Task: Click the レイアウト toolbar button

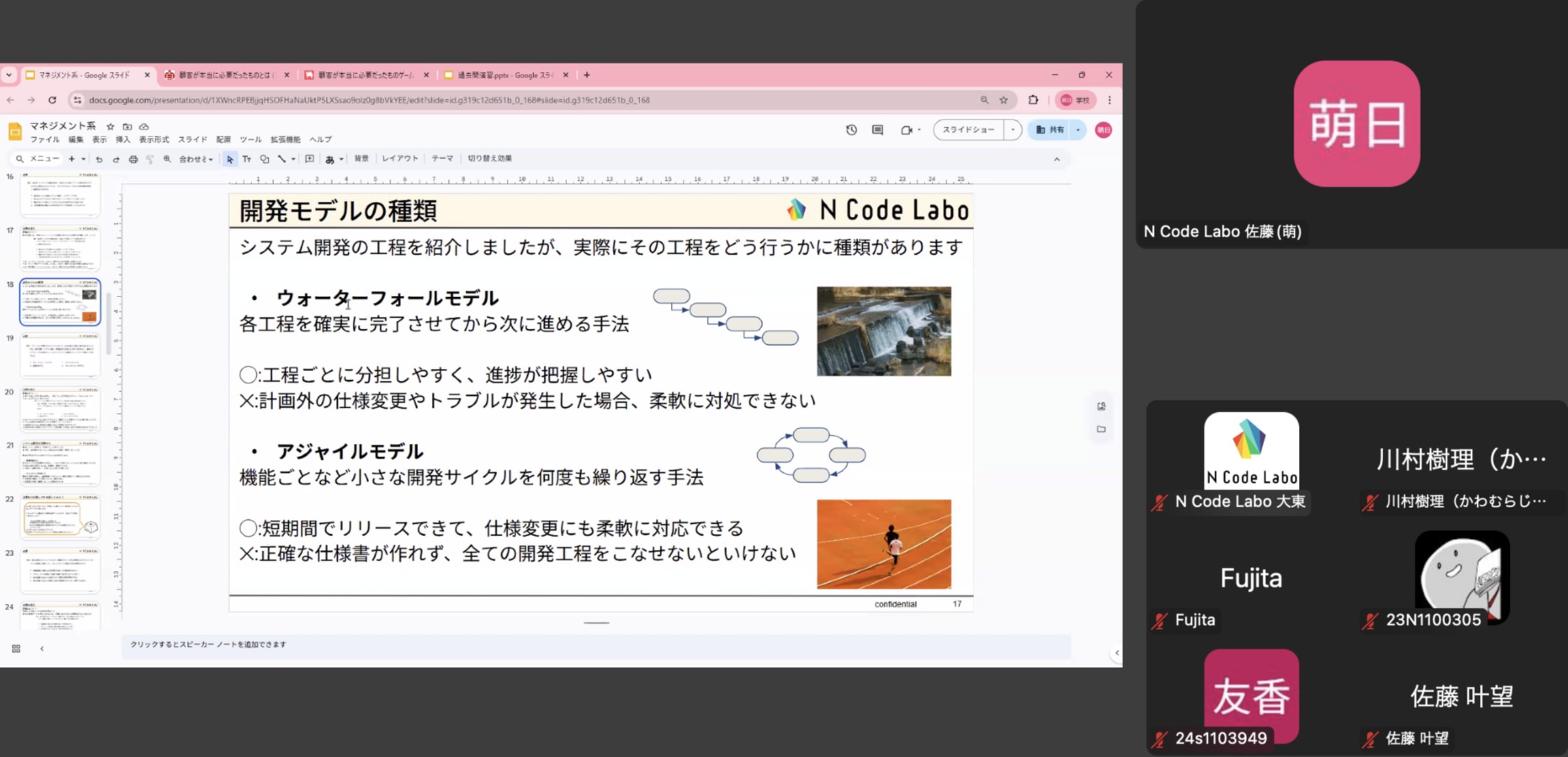Action: tap(400, 159)
